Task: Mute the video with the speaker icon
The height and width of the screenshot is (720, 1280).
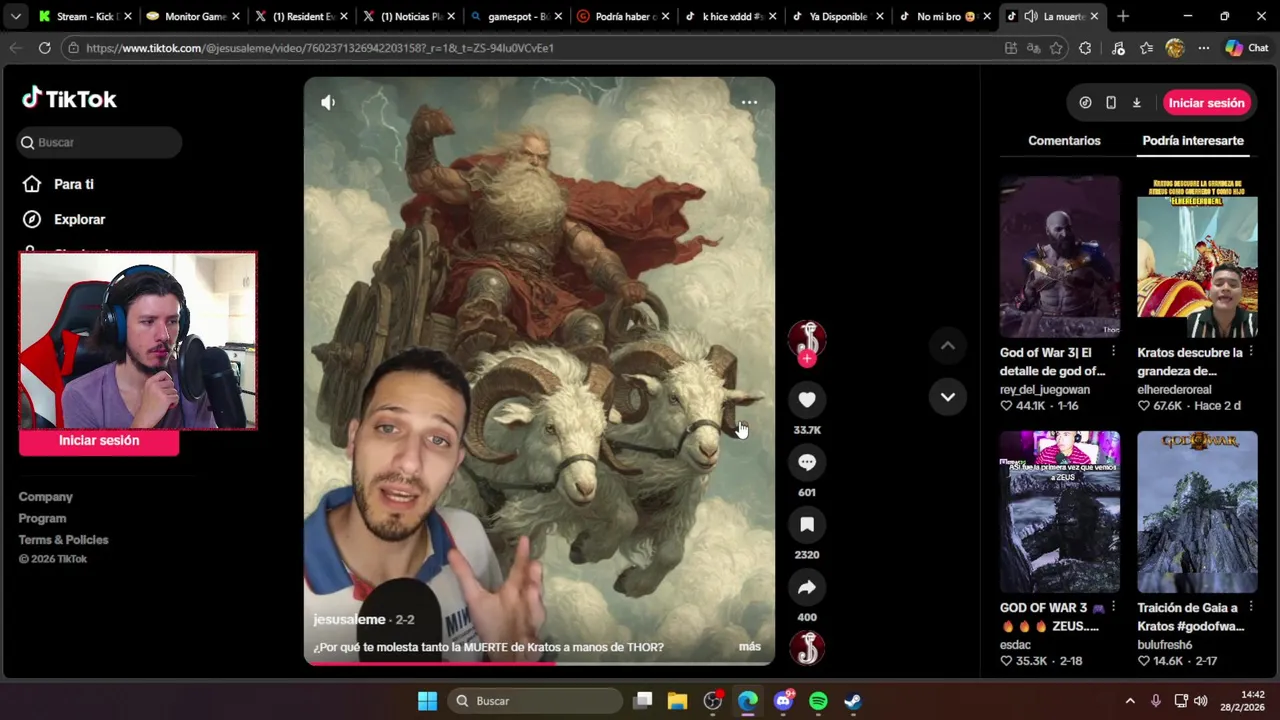Action: tap(328, 102)
